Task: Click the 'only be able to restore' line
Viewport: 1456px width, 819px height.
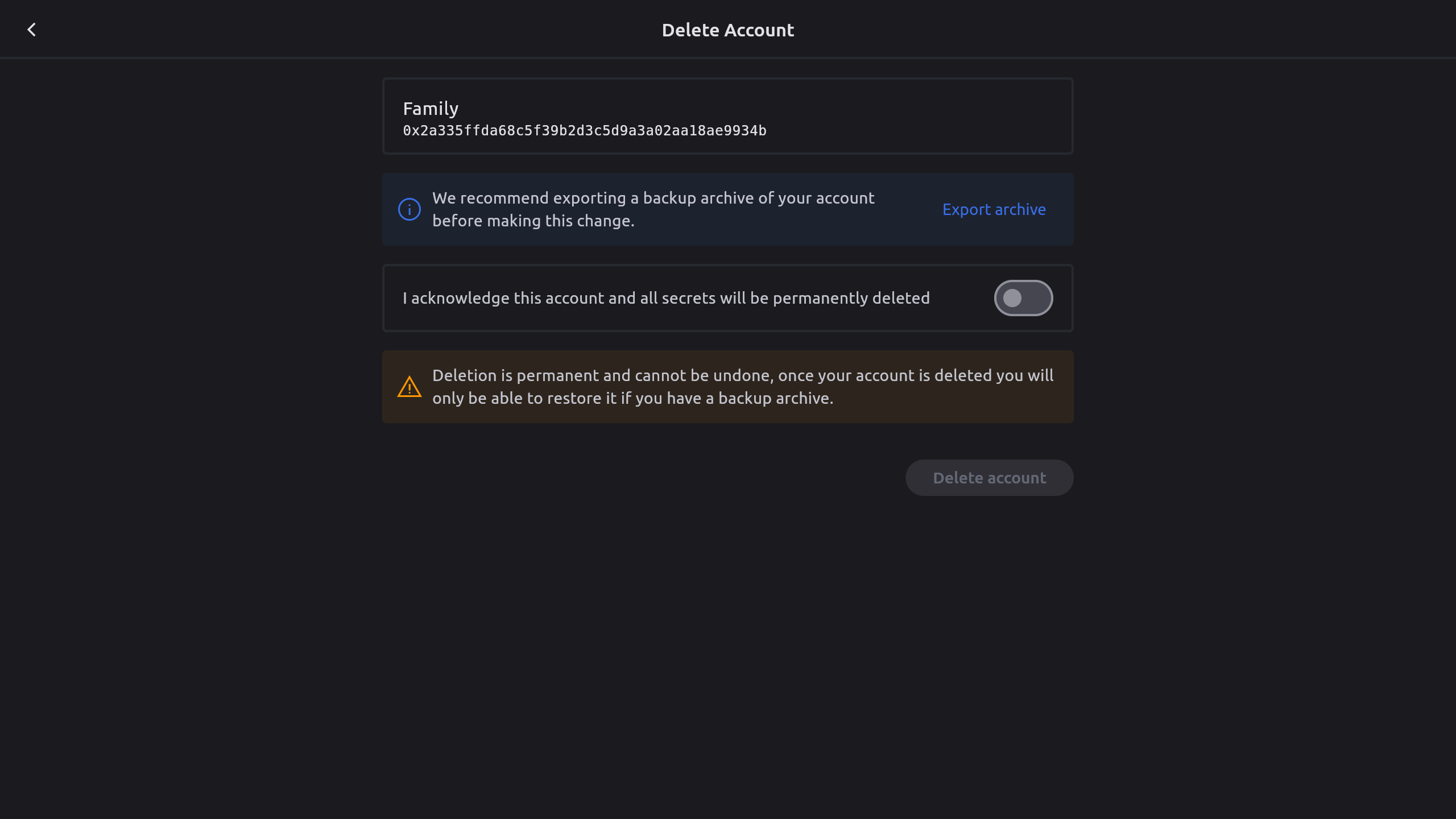Action: pyautogui.click(x=632, y=398)
